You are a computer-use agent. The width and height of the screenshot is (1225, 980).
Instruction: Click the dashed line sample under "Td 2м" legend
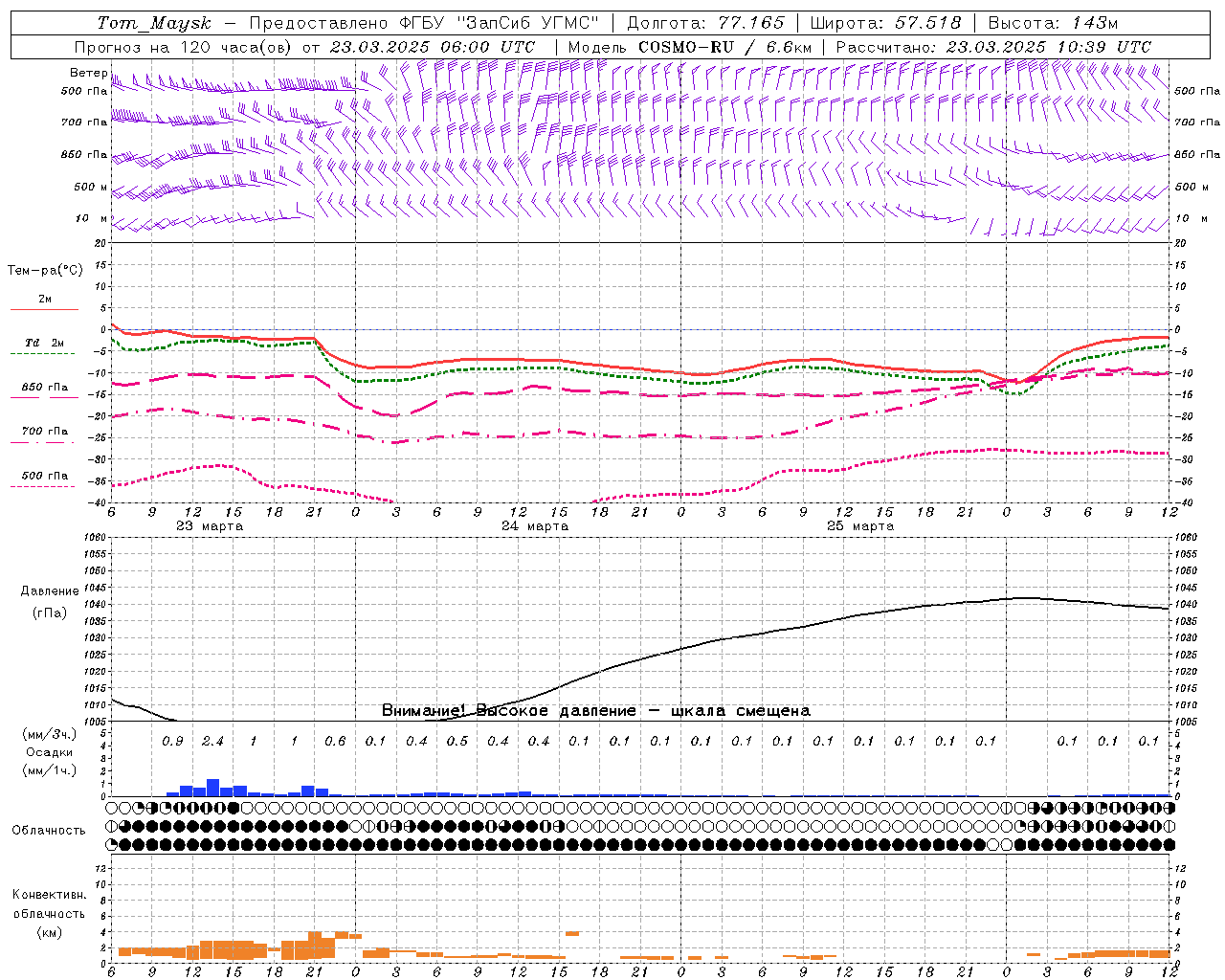coord(42,353)
